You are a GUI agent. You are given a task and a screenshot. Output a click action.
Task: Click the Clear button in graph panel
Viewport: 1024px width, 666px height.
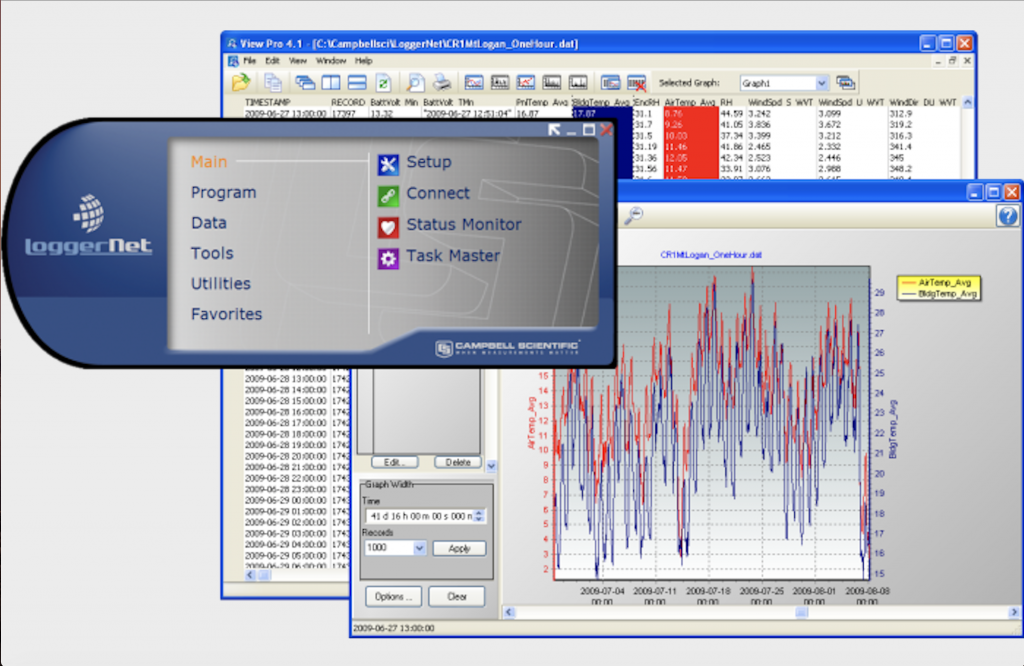pyautogui.click(x=456, y=597)
